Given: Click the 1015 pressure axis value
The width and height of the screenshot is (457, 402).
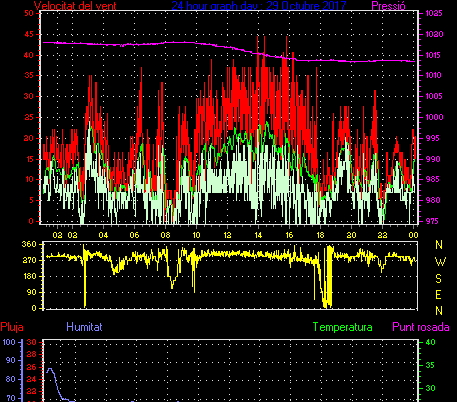Looking at the screenshot, I should coord(434,55).
